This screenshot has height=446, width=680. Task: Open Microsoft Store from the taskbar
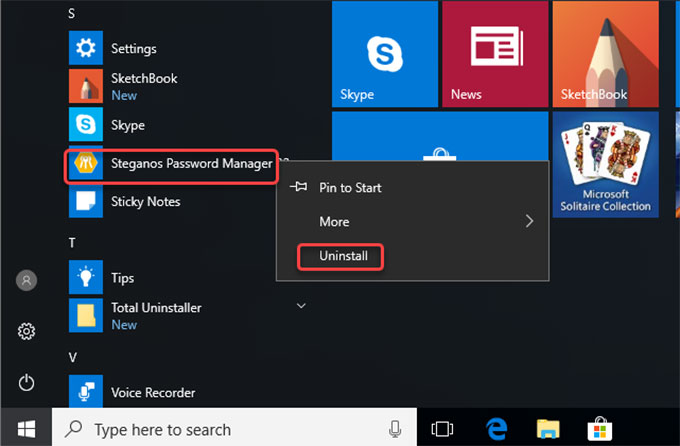pyautogui.click(x=600, y=429)
